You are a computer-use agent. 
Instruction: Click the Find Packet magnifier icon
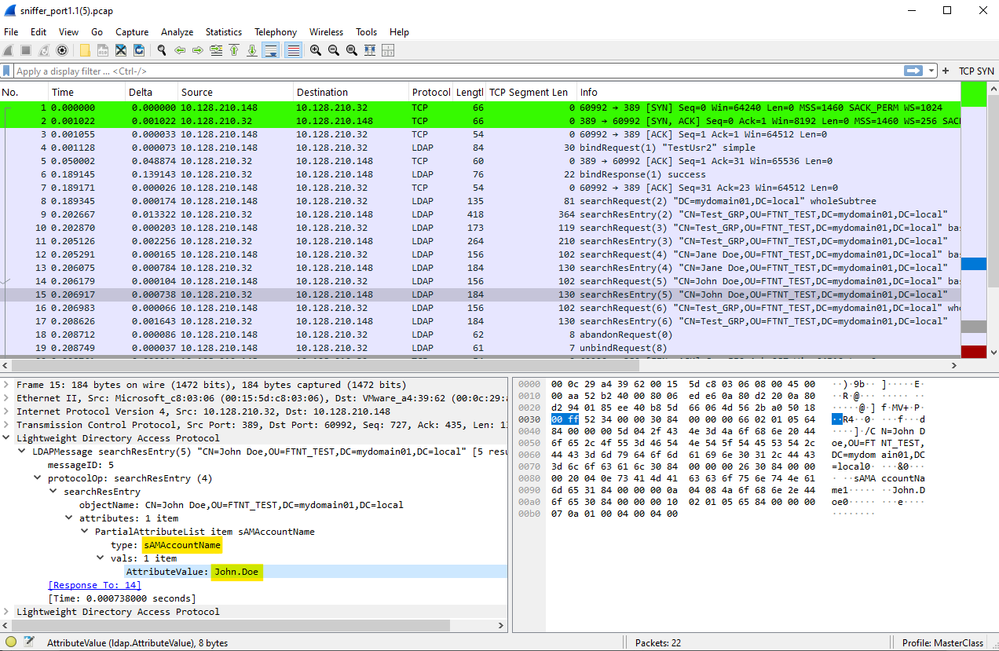coord(162,50)
